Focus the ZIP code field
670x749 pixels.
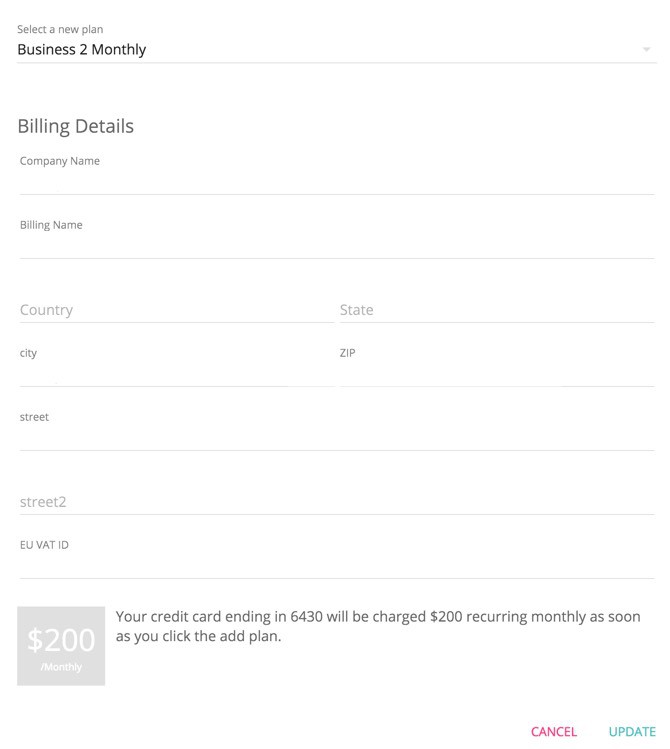(x=496, y=374)
